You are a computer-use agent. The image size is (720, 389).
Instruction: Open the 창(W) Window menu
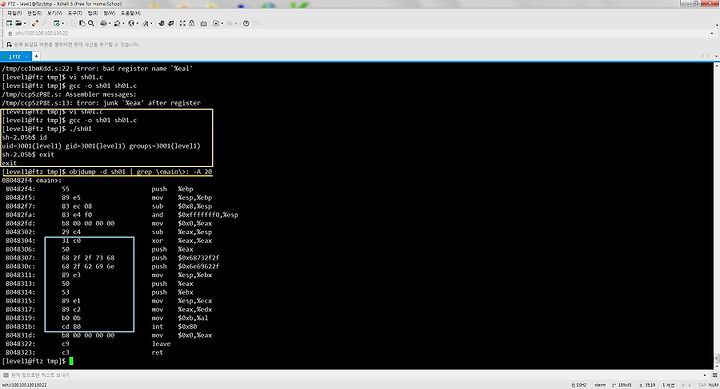tap(109, 13)
